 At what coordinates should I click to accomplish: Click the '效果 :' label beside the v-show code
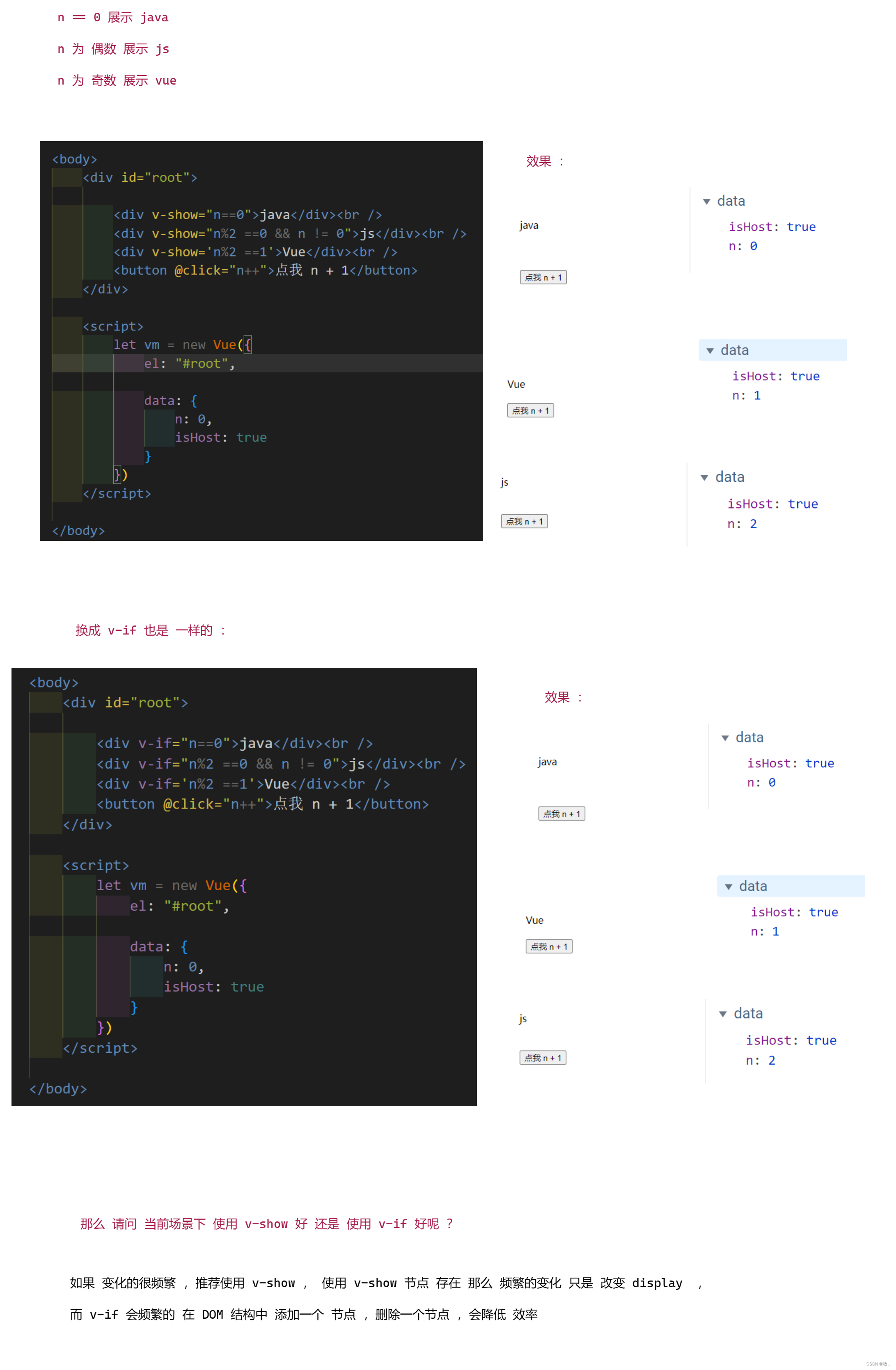(545, 161)
